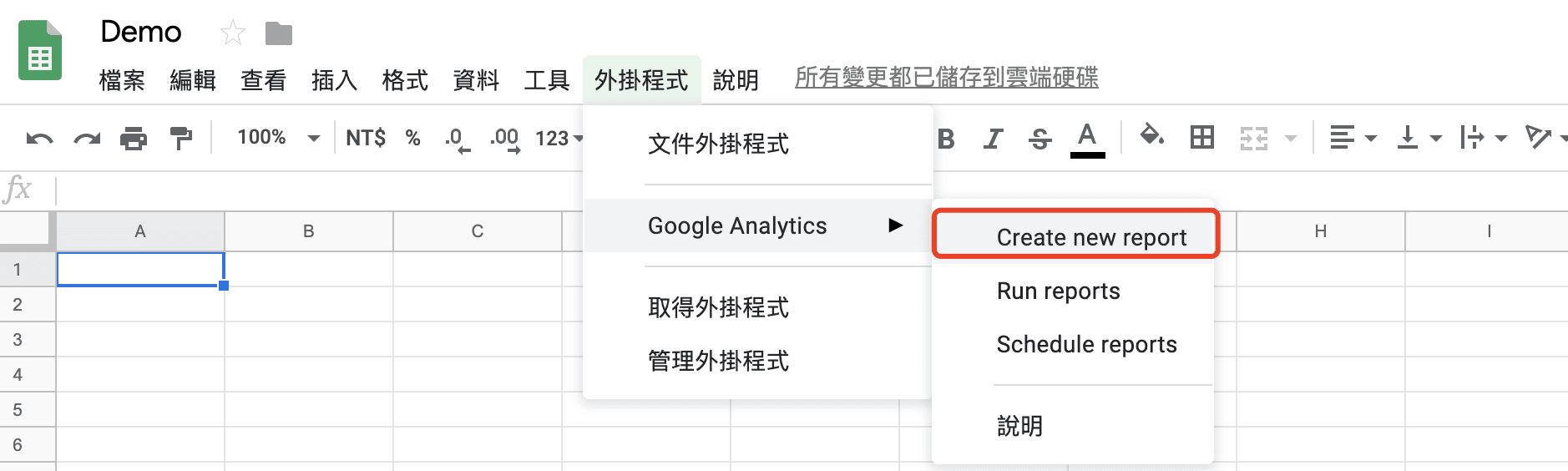Click the NT$ currency format button

click(x=366, y=138)
